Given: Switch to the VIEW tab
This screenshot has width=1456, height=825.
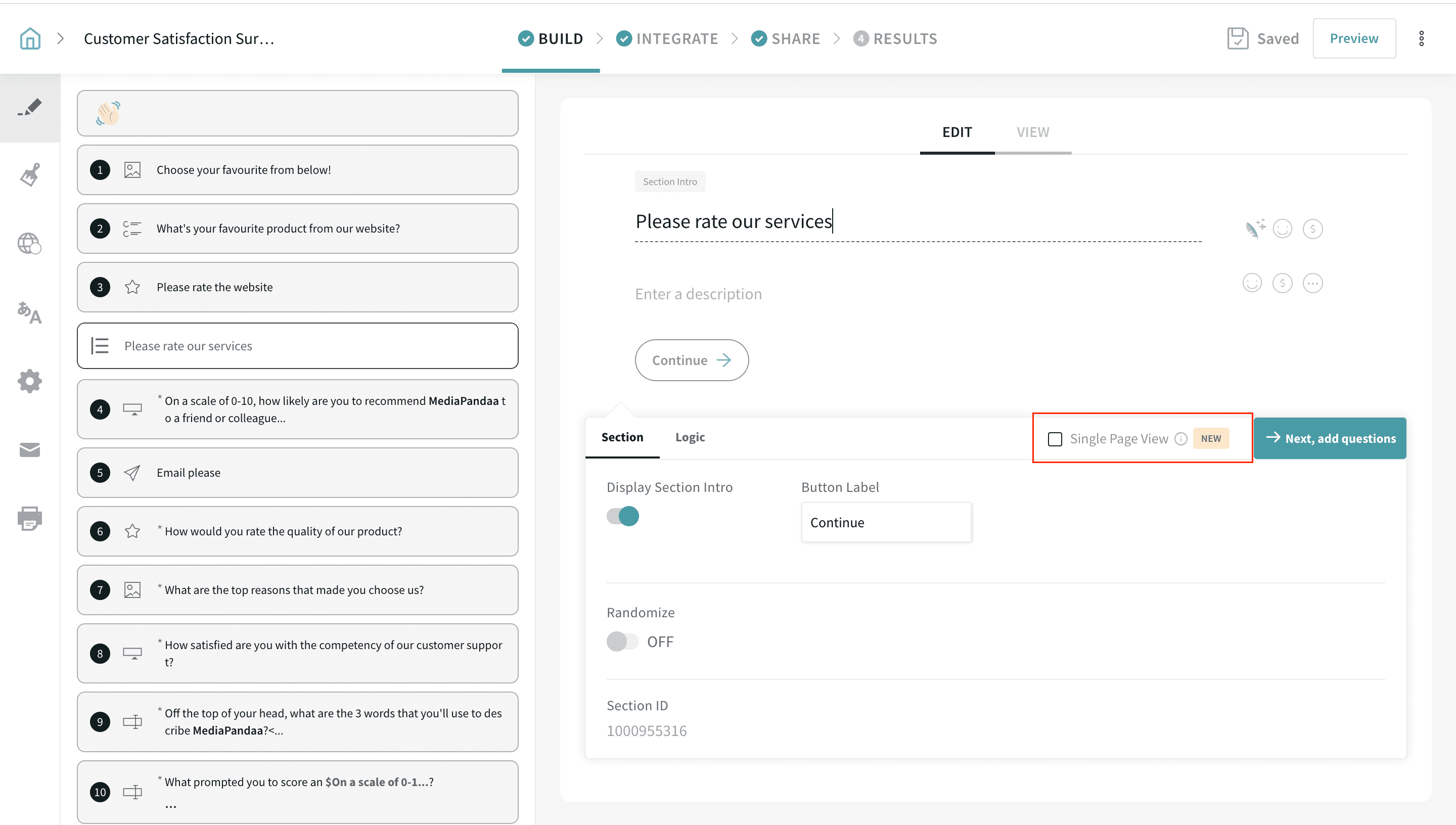Looking at the screenshot, I should 1032,132.
